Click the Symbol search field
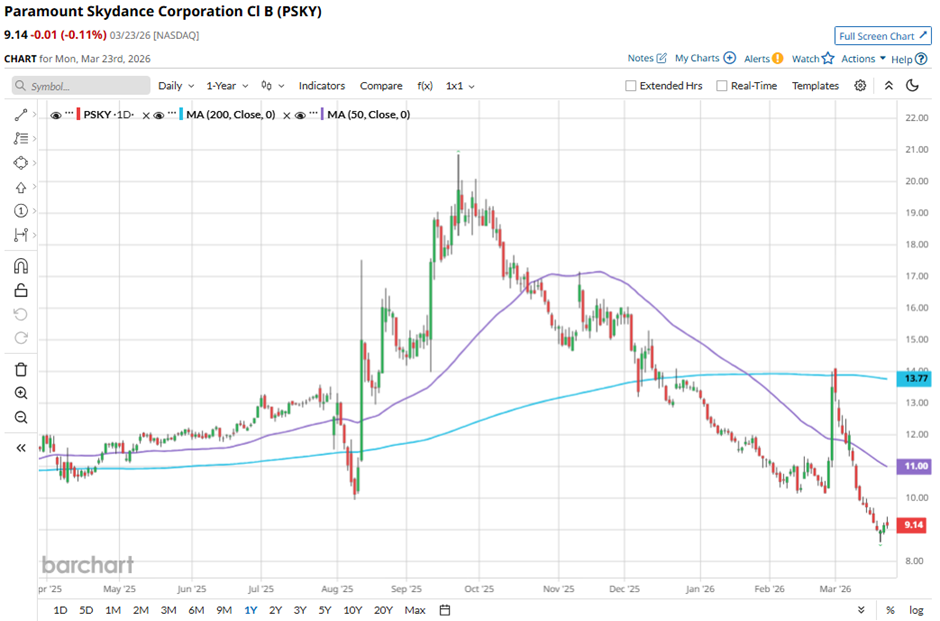Screen dimensions: 940x621 82,86
